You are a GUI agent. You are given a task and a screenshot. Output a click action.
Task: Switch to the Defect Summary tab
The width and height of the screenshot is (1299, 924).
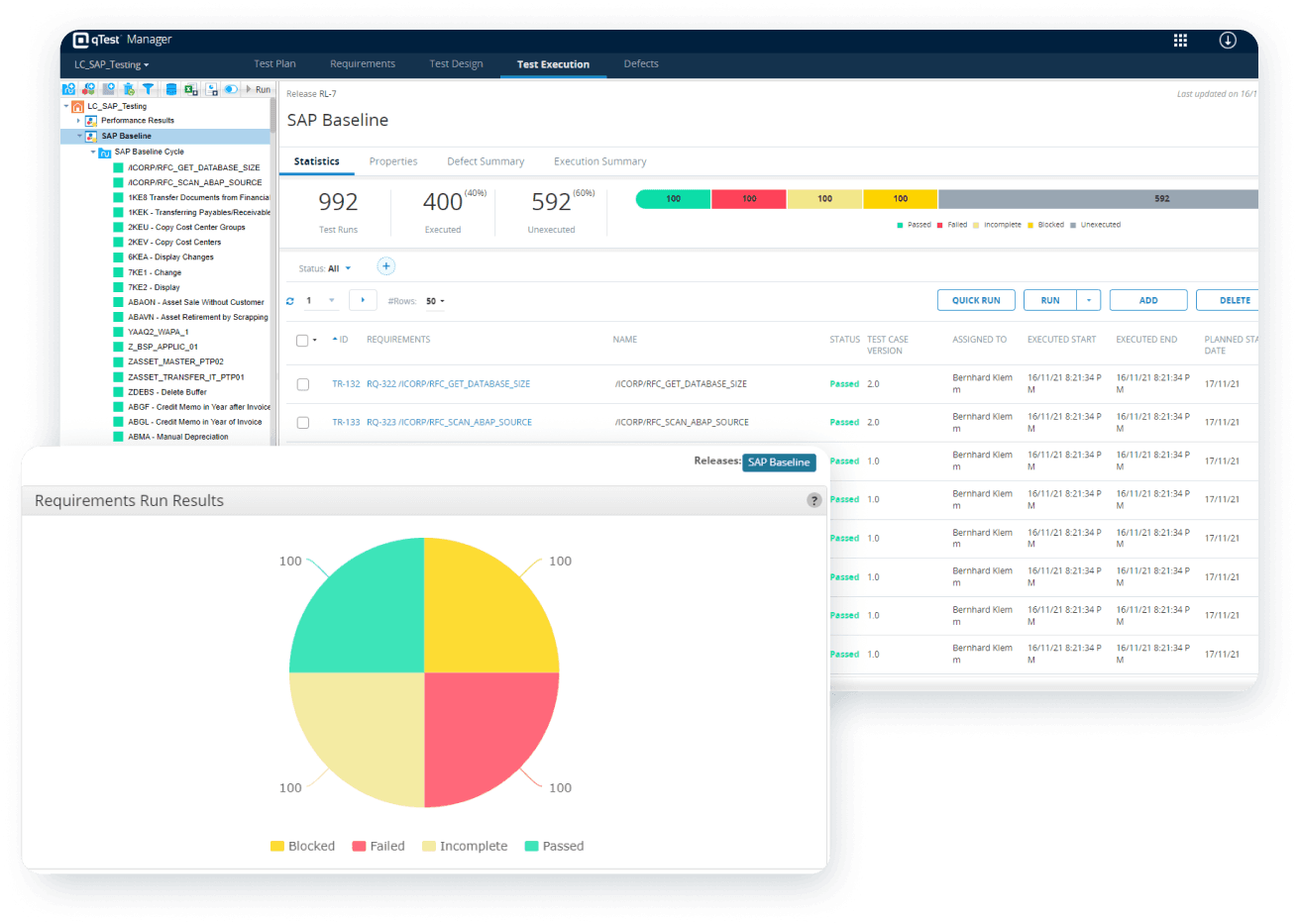point(485,161)
